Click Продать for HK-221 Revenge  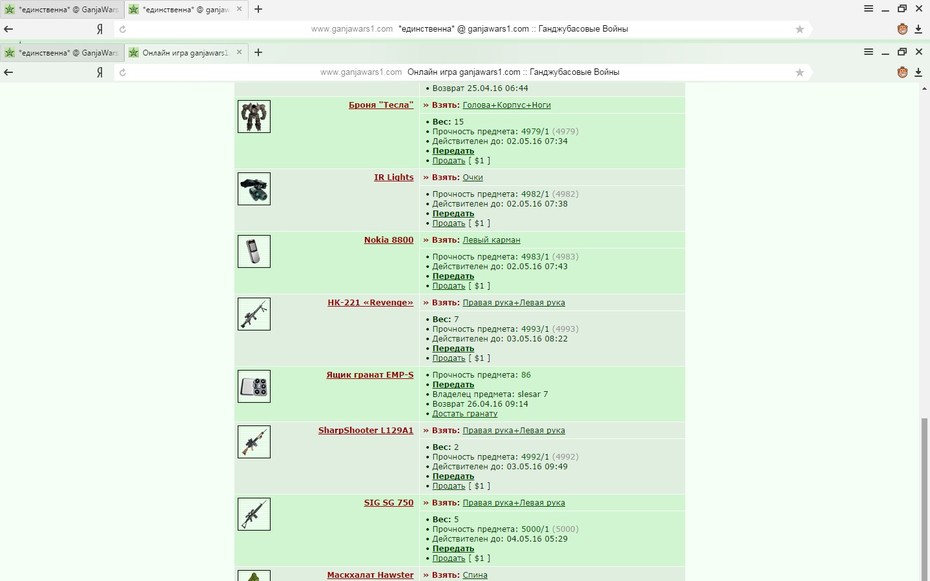448,358
